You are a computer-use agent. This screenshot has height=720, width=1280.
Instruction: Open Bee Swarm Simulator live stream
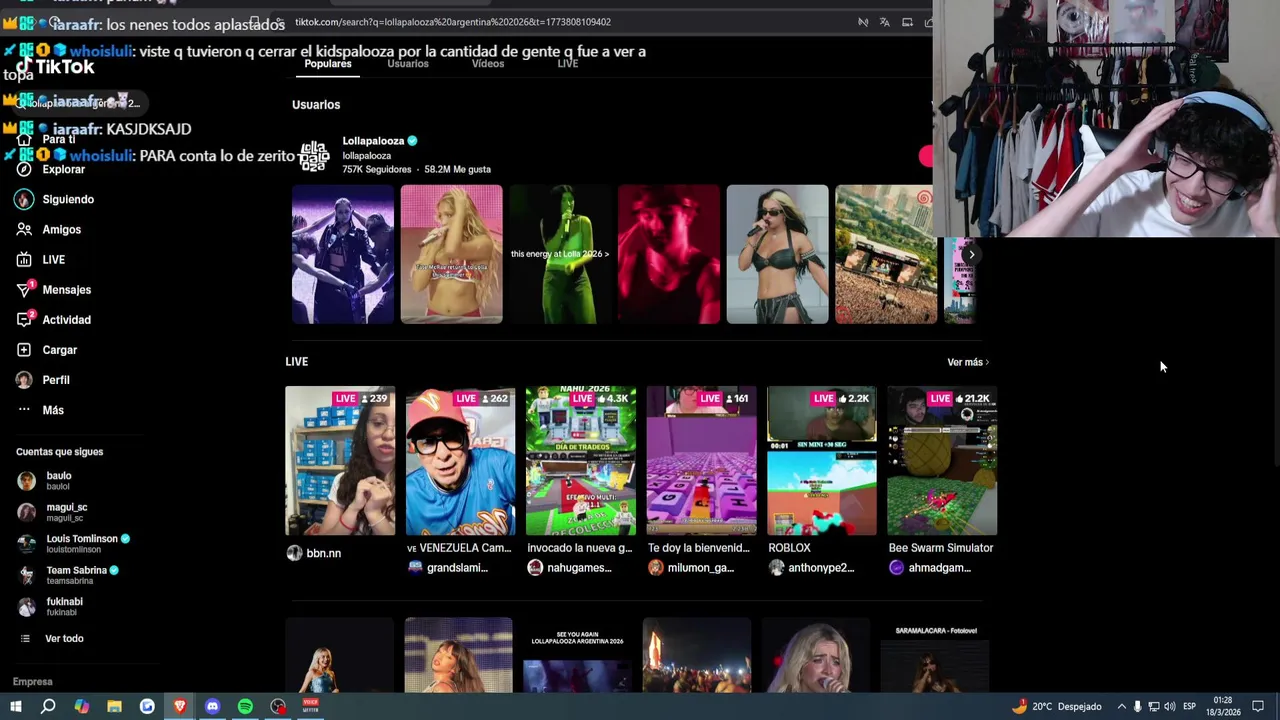[x=942, y=461]
